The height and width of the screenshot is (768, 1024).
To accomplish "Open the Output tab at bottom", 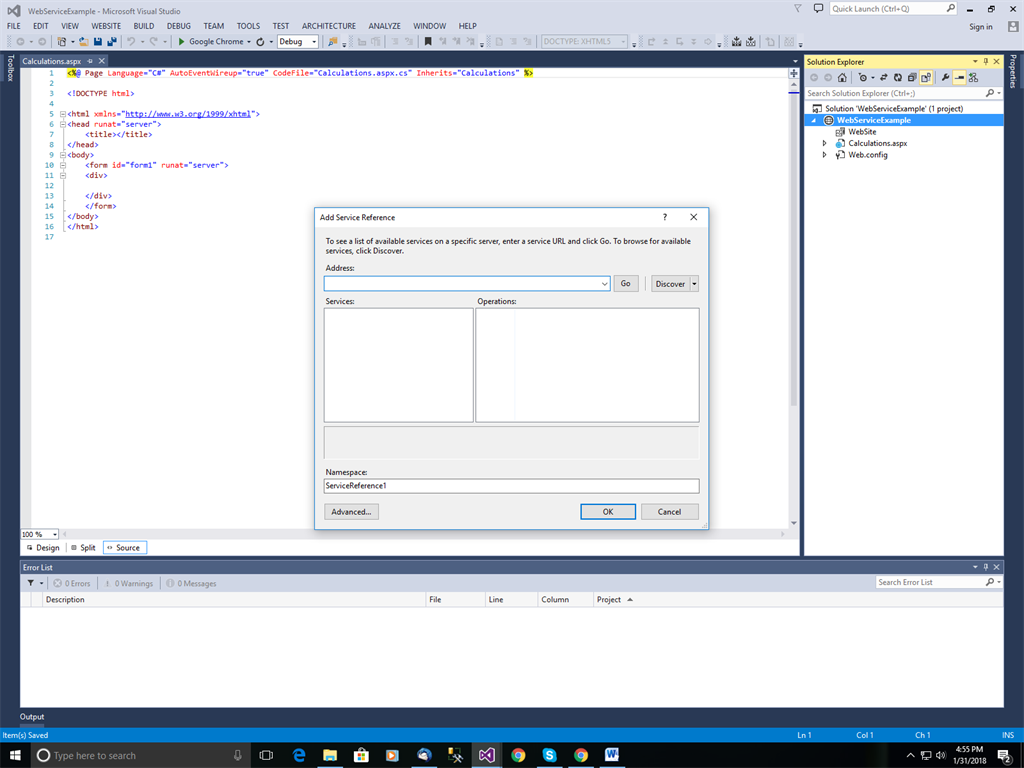I will coord(32,716).
